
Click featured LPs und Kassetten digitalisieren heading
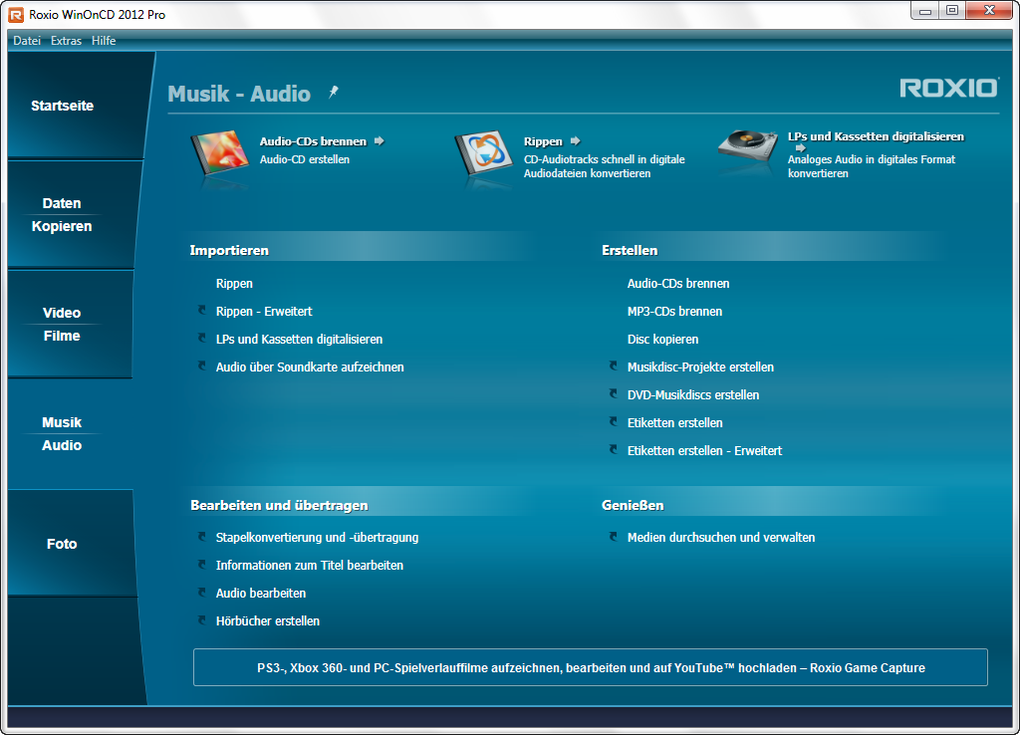tap(876, 137)
